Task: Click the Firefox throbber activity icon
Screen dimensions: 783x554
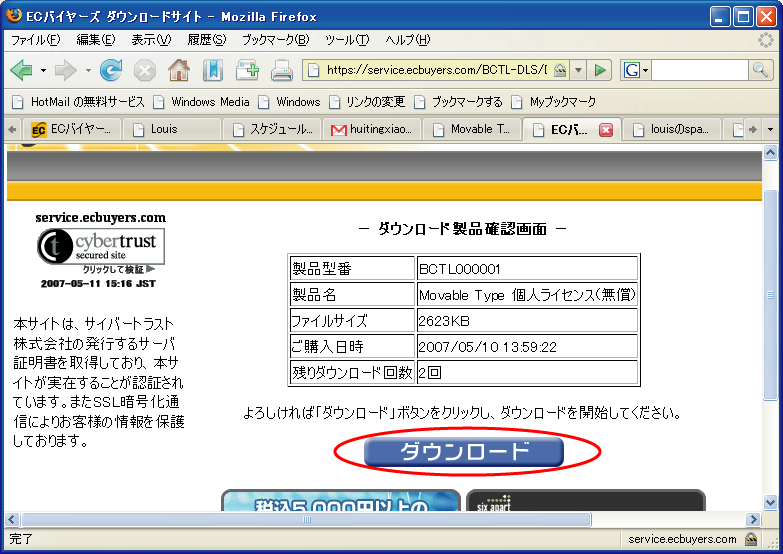Action: [x=766, y=40]
